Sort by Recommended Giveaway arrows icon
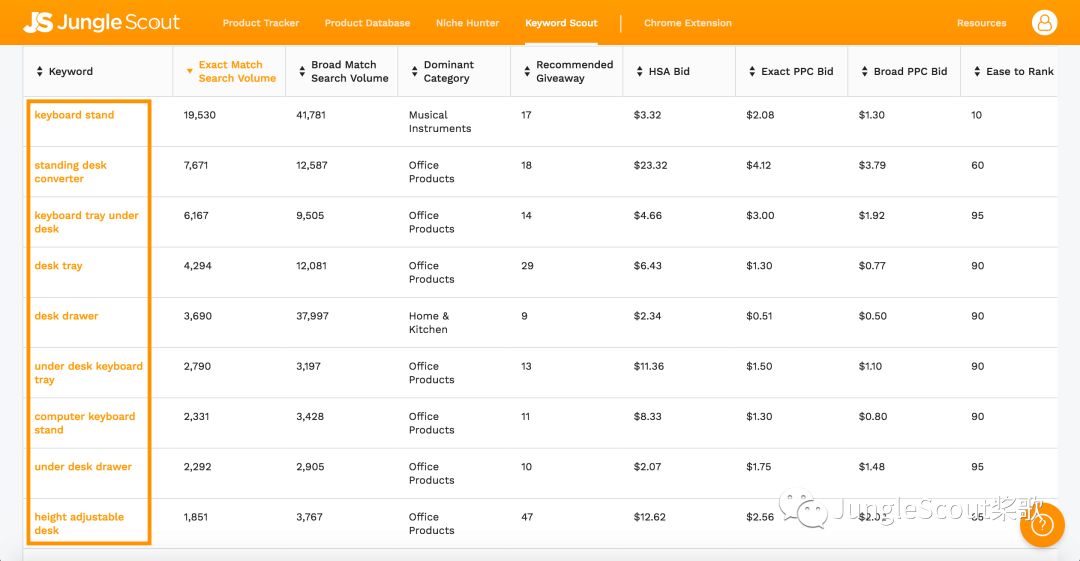 pos(527,71)
